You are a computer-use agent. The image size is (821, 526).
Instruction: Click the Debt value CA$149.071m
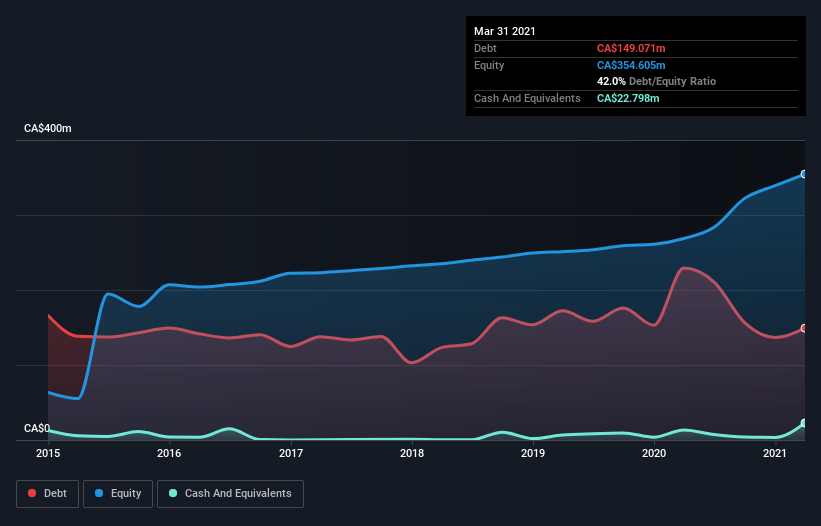point(631,48)
